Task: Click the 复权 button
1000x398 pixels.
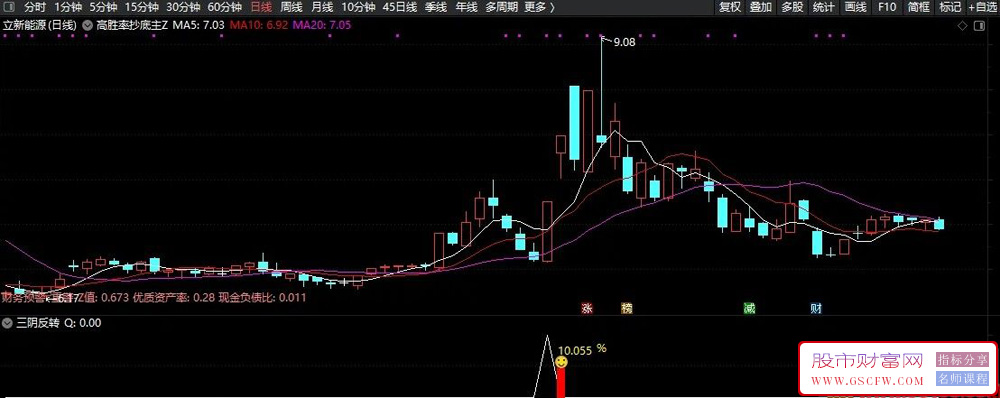Action: [730, 8]
